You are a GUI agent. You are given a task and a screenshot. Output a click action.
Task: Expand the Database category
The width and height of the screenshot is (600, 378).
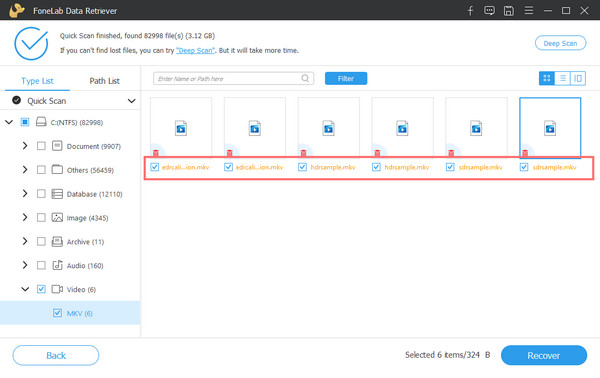[25, 194]
